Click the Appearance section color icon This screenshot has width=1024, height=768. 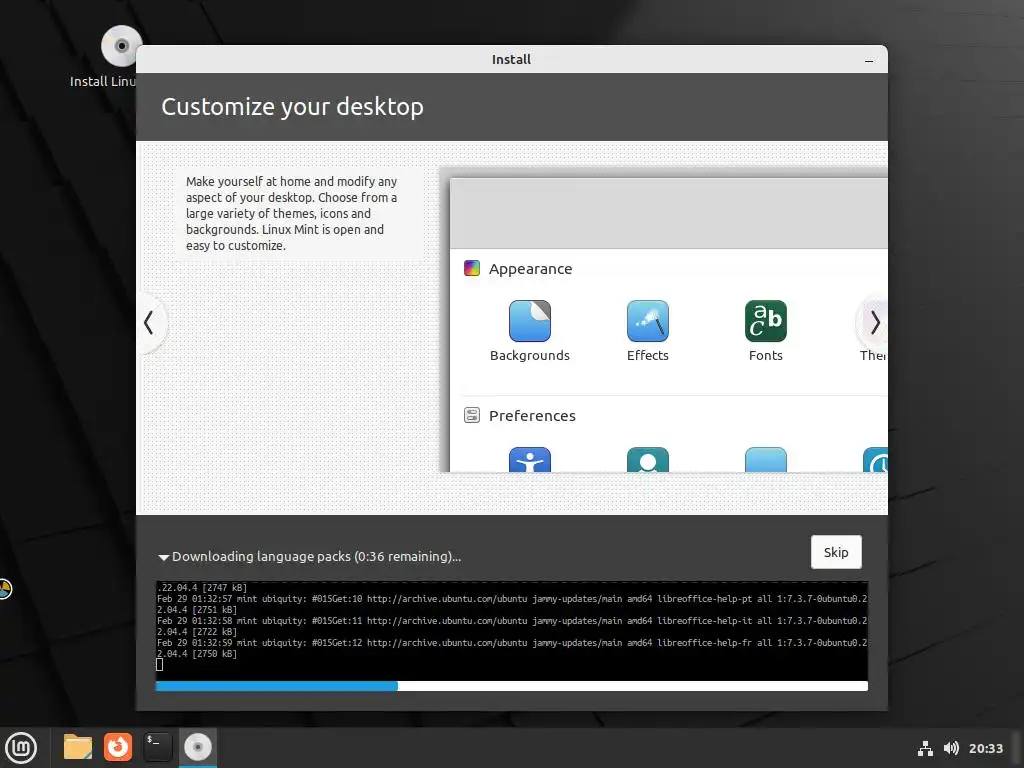tap(472, 268)
